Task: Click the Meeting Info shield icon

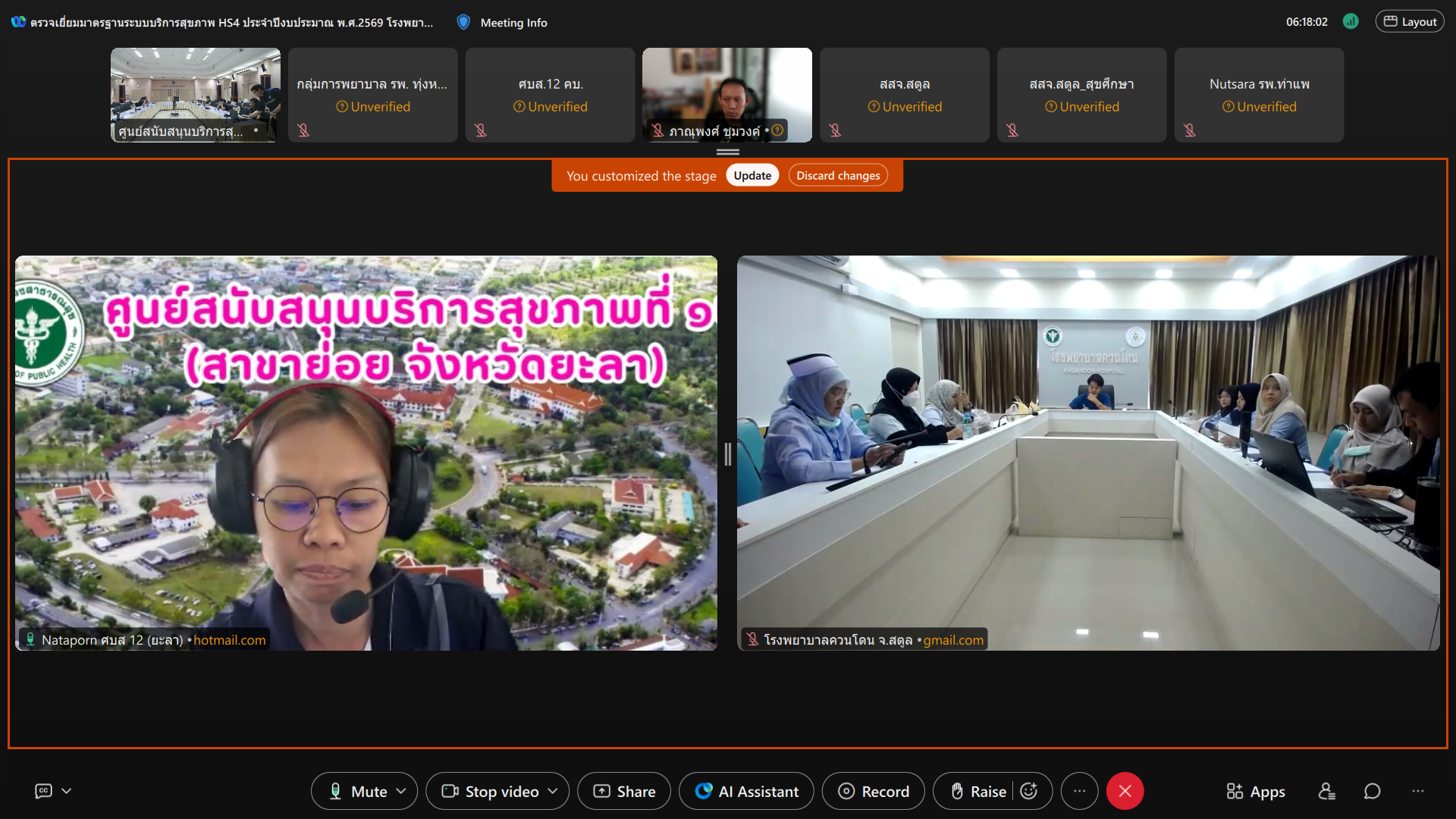Action: point(463,22)
